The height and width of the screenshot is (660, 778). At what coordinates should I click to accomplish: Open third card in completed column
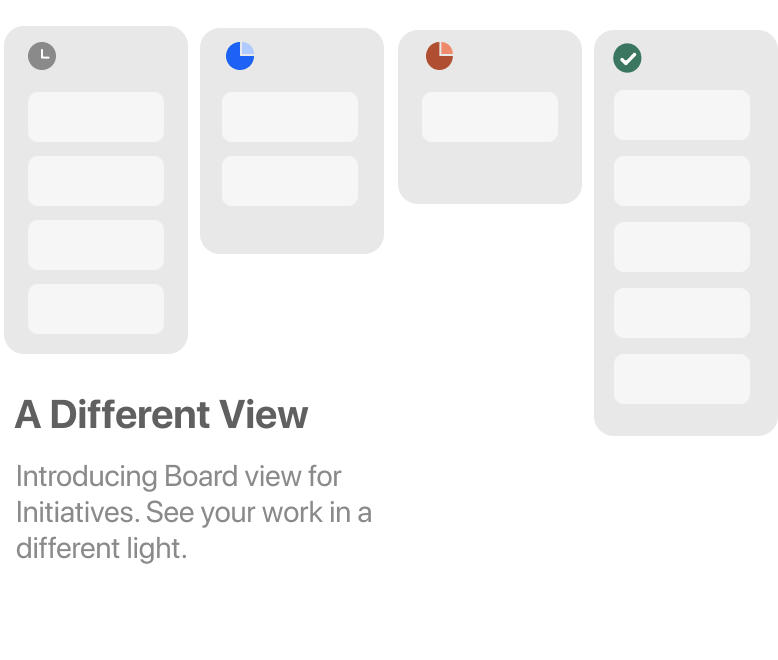click(x=682, y=247)
